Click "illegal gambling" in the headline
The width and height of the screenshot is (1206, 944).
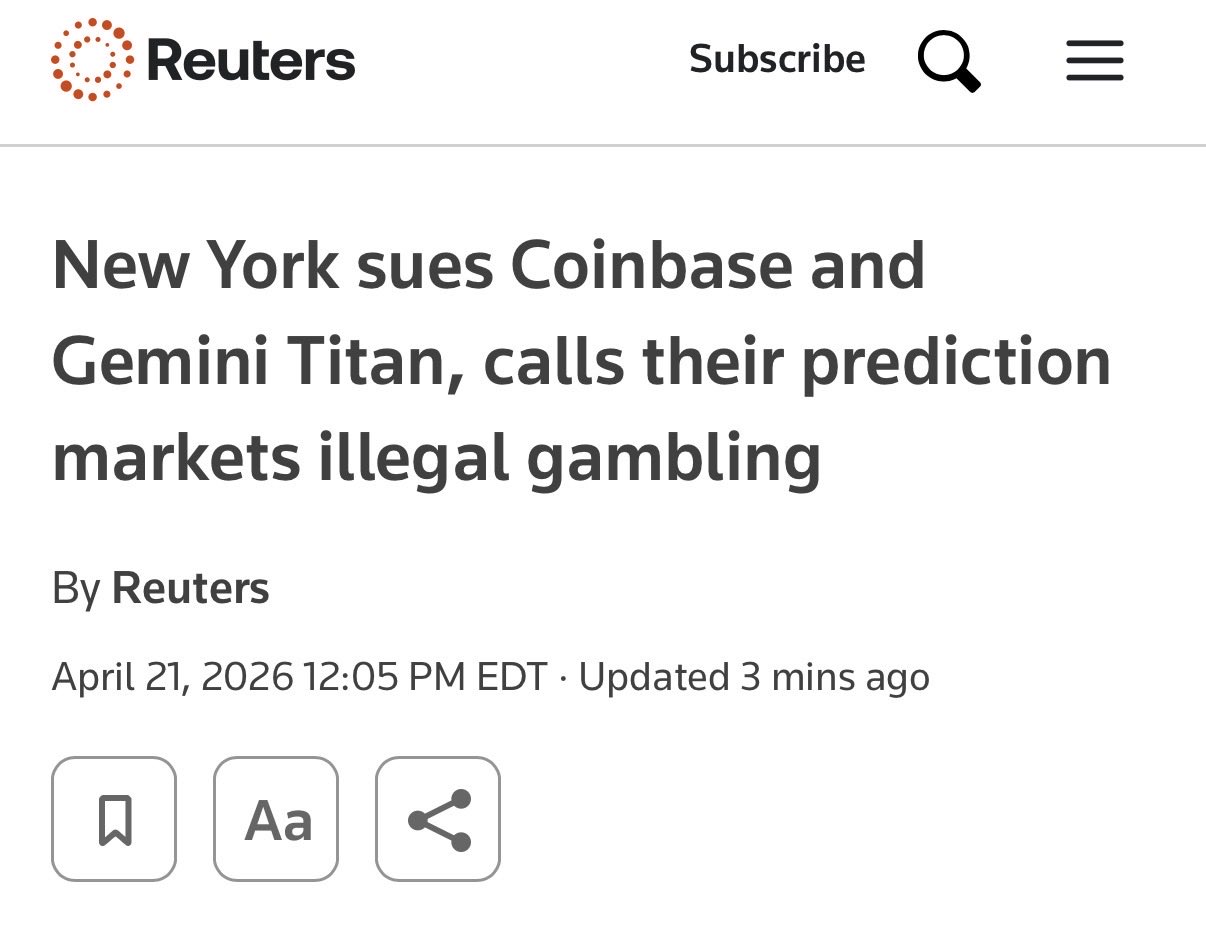[x=569, y=457]
